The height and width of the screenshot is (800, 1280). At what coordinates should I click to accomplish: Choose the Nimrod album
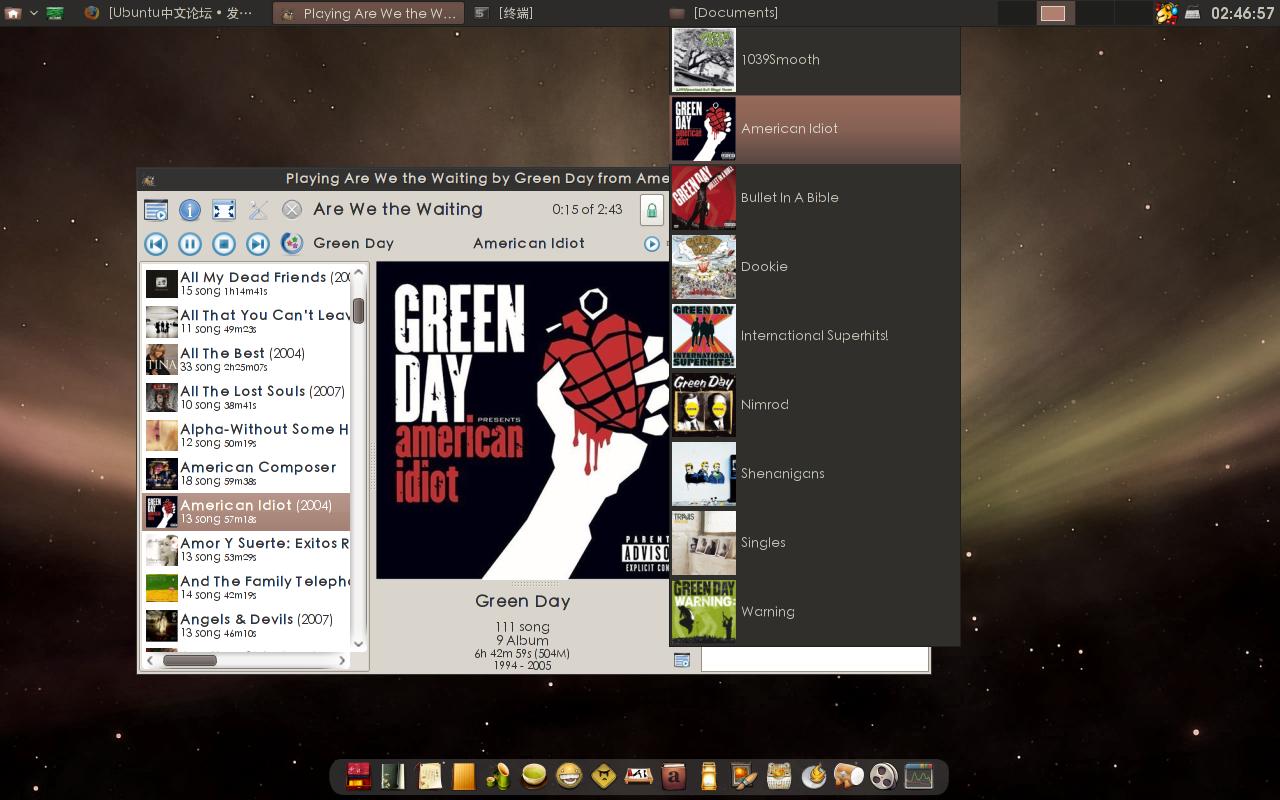815,405
